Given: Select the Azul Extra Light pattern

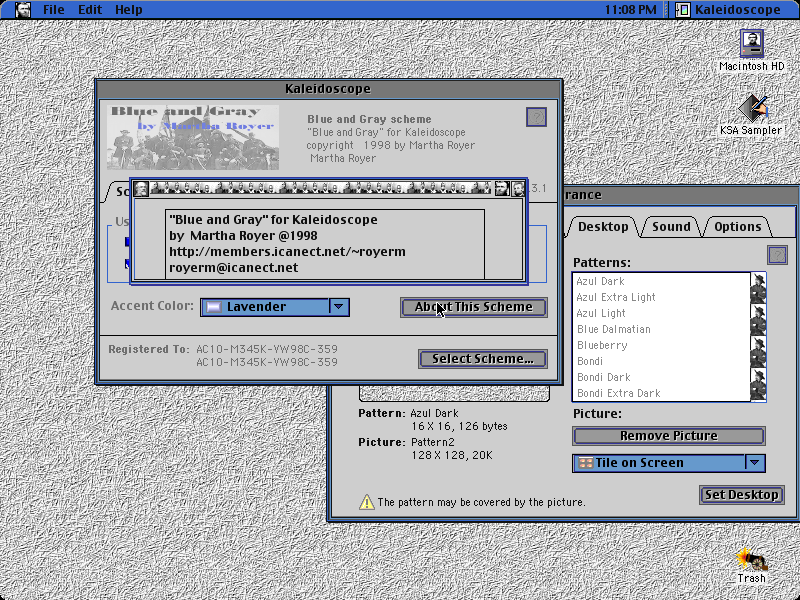Looking at the screenshot, I should pos(661,297).
